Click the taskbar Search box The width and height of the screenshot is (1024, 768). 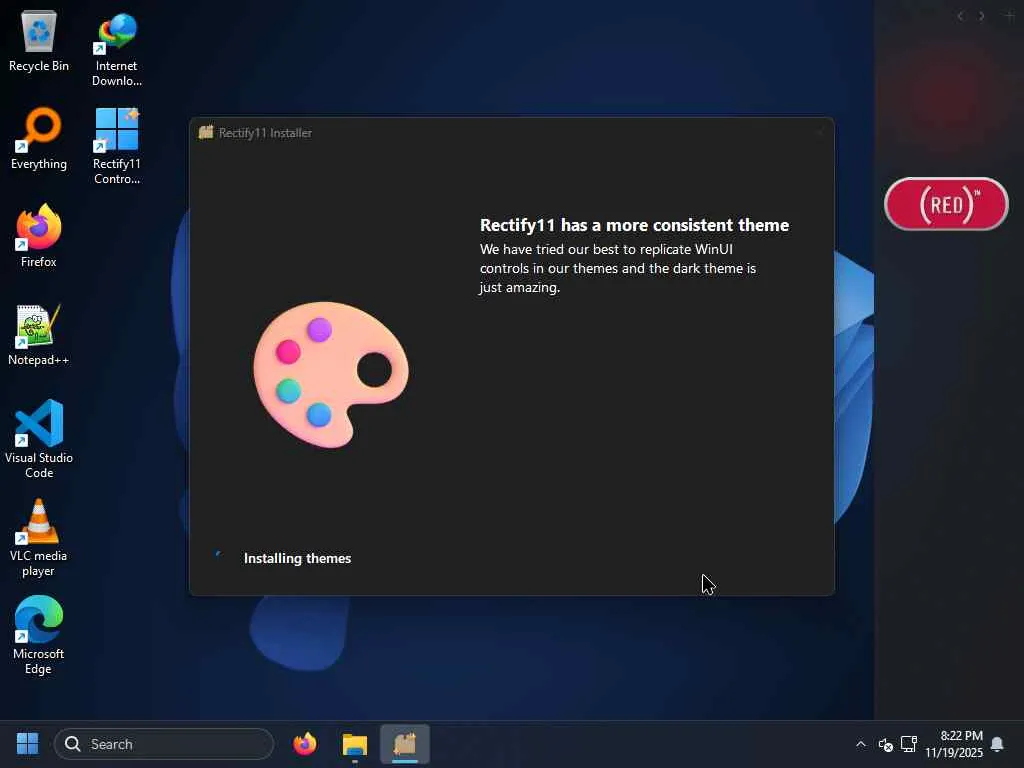click(x=164, y=744)
